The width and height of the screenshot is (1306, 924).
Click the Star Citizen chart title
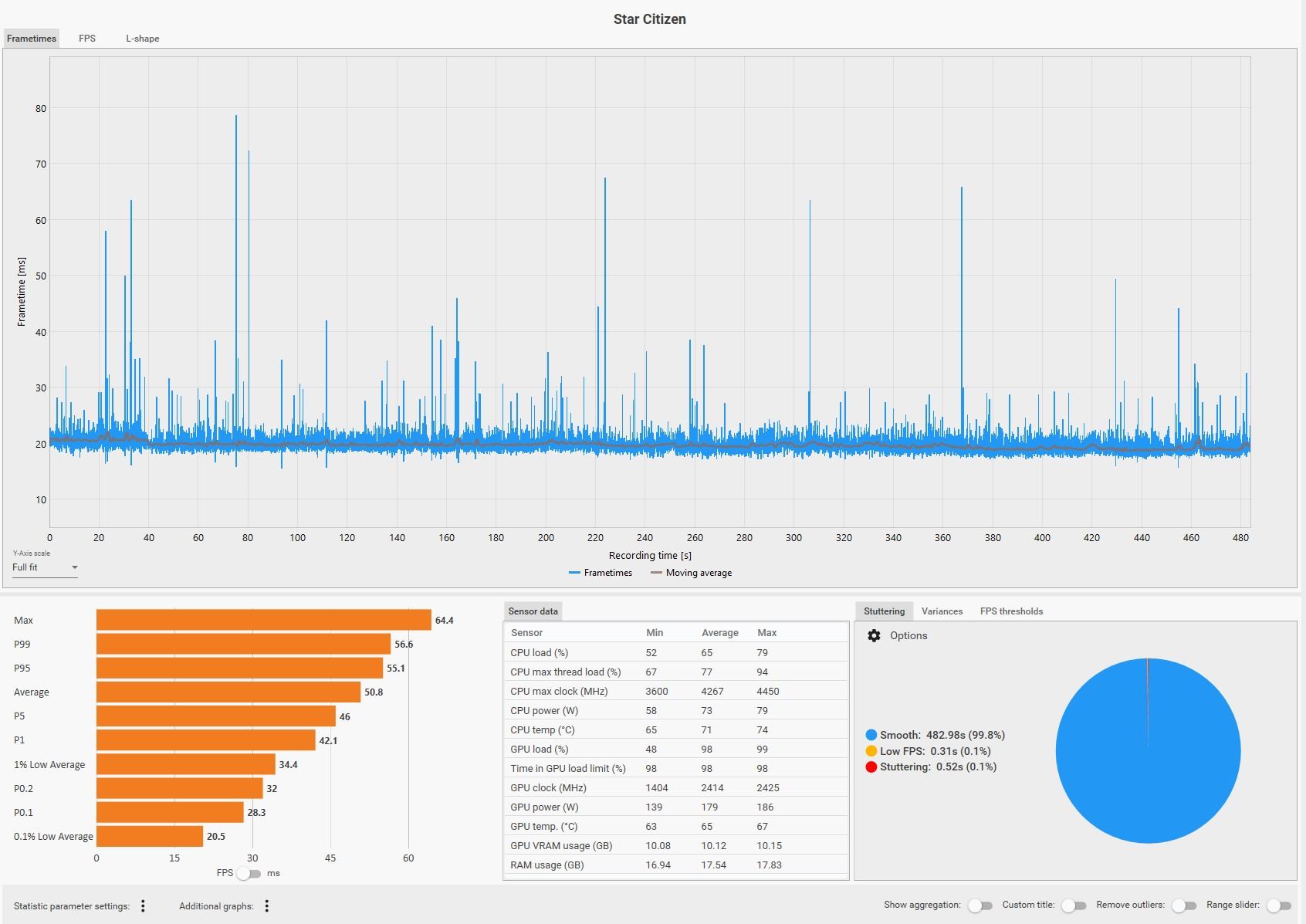point(650,19)
